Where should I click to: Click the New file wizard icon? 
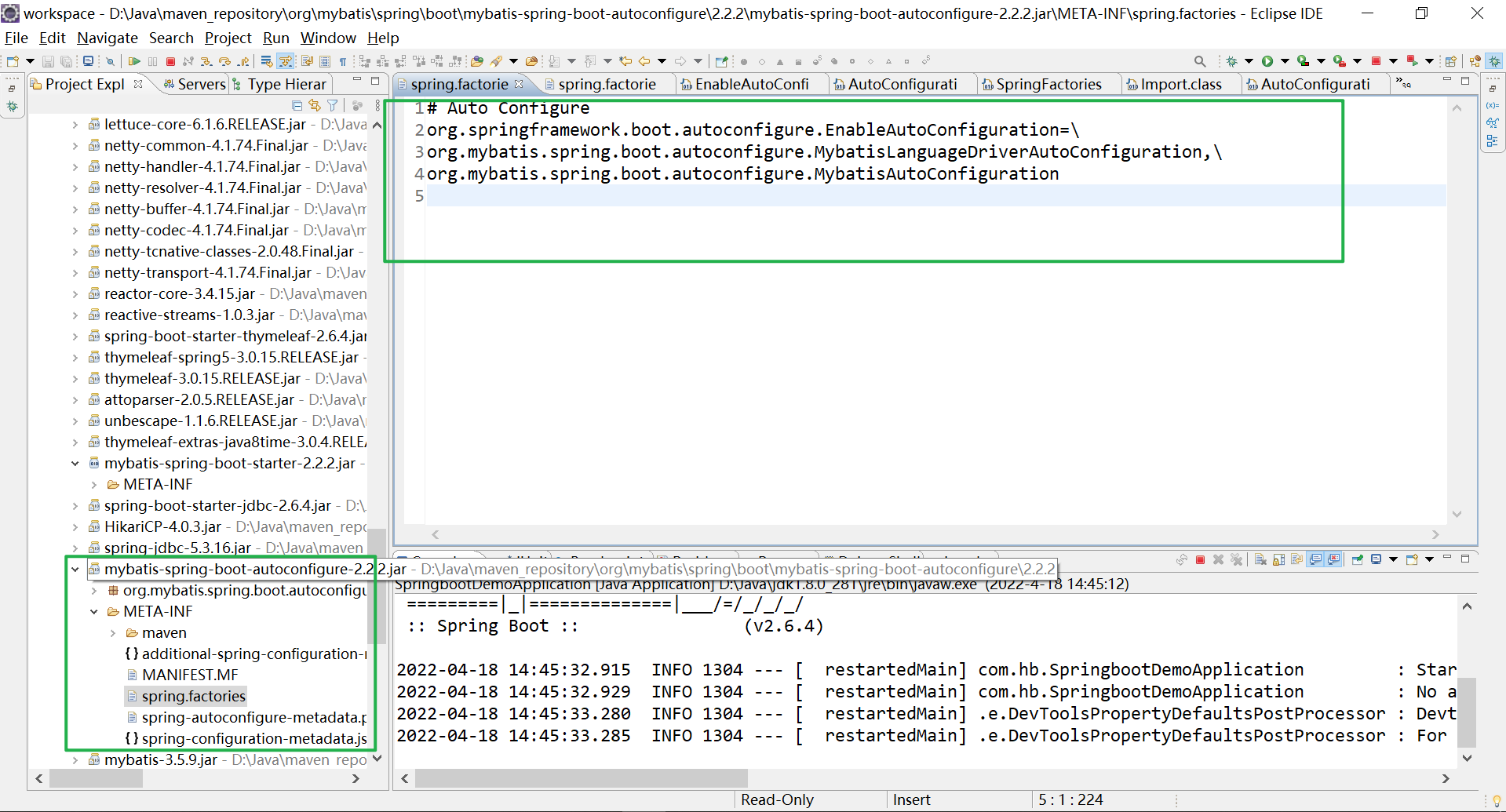13,61
